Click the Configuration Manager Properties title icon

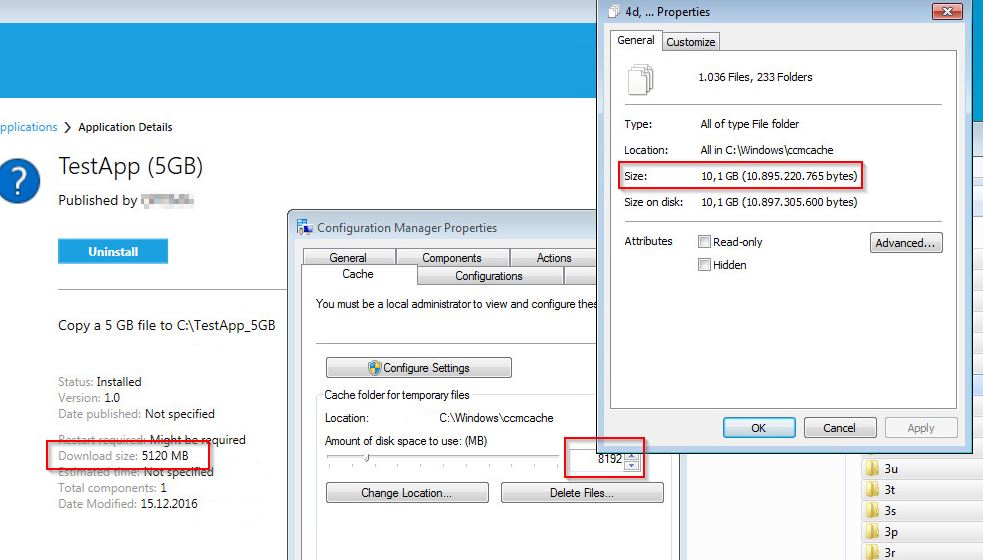(x=305, y=227)
